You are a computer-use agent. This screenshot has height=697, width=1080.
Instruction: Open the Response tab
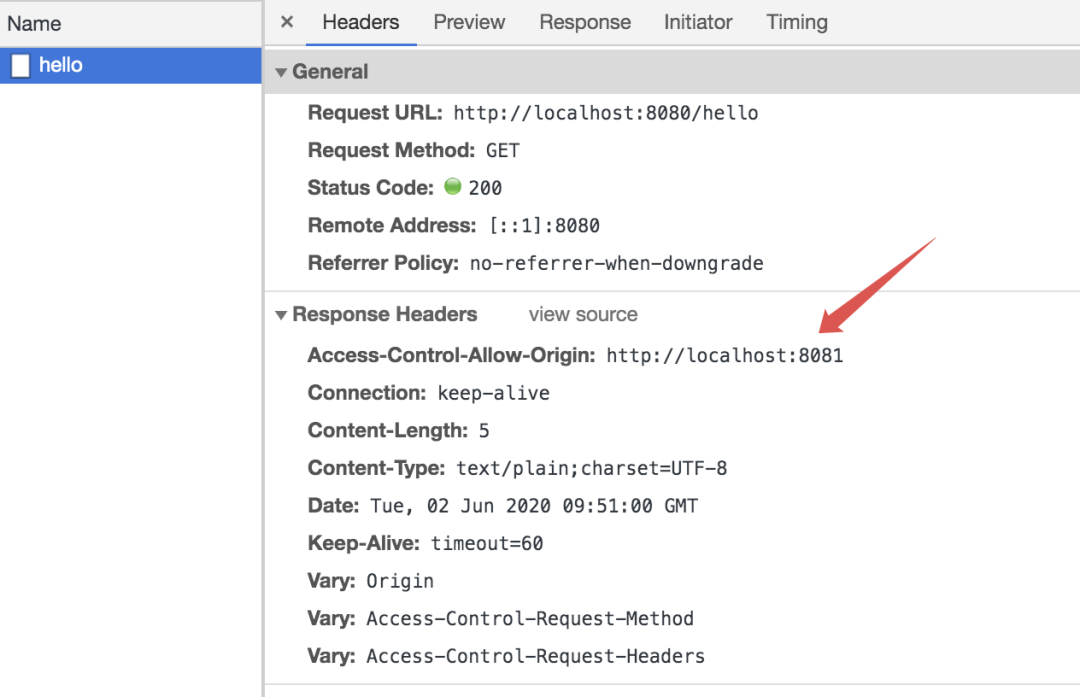click(x=585, y=22)
